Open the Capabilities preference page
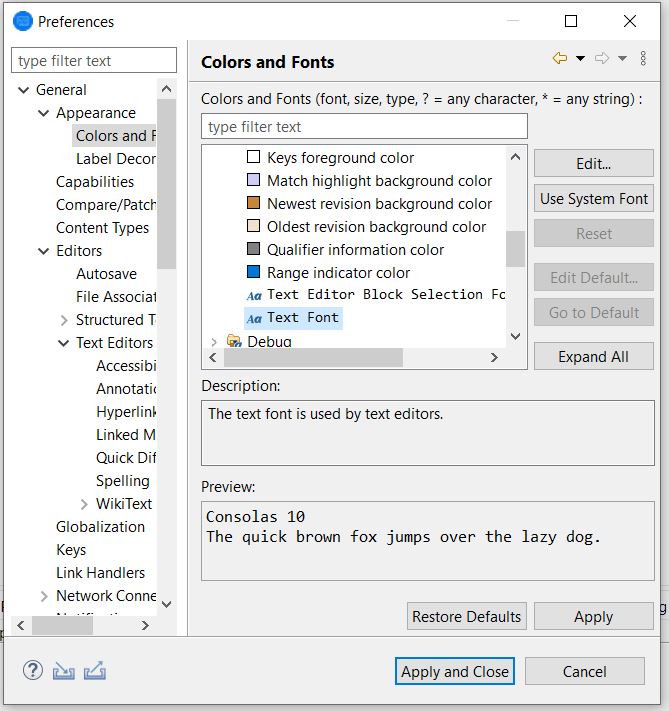This screenshot has width=669, height=711. pos(95,182)
